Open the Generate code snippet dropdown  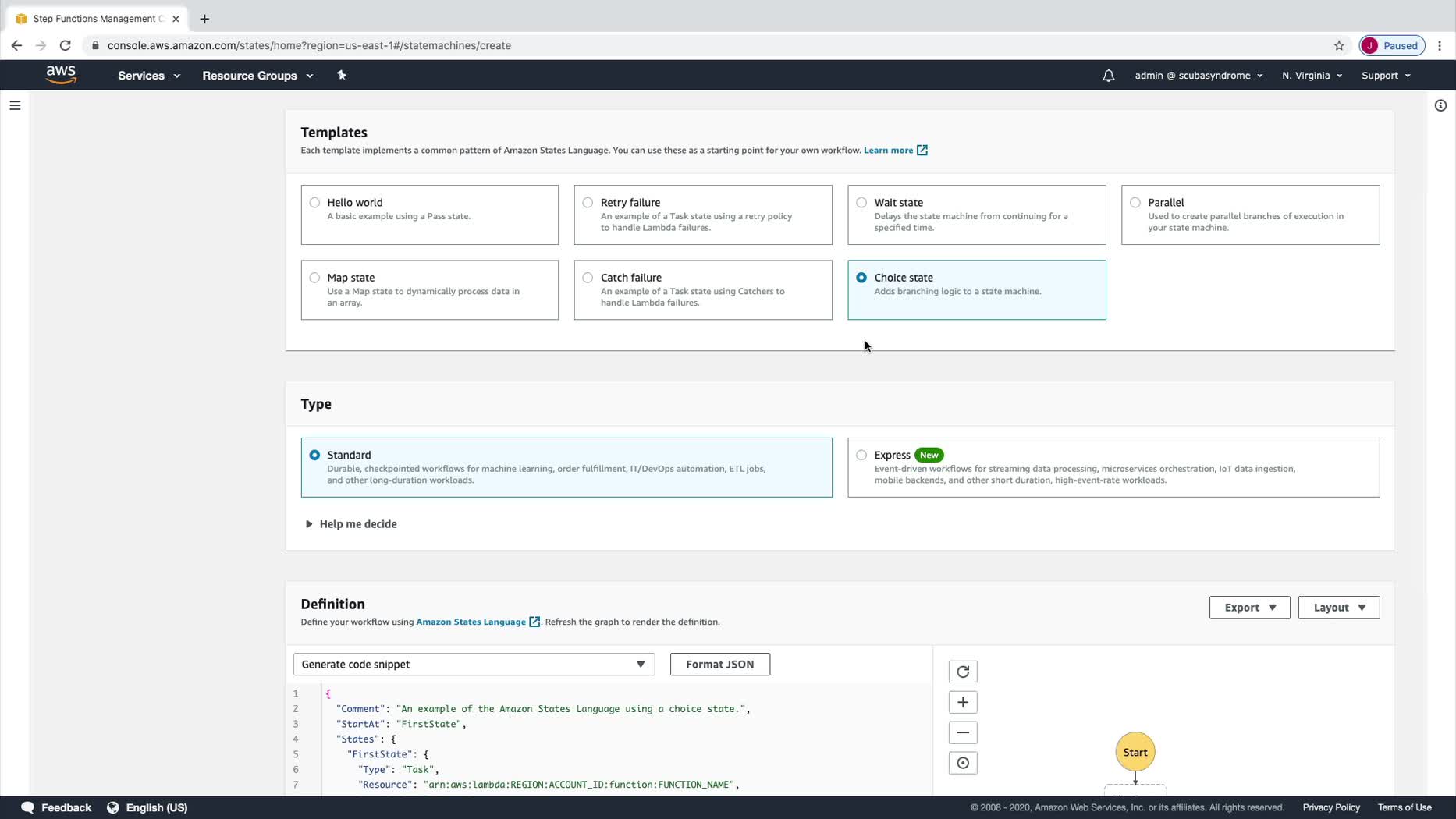[474, 664]
